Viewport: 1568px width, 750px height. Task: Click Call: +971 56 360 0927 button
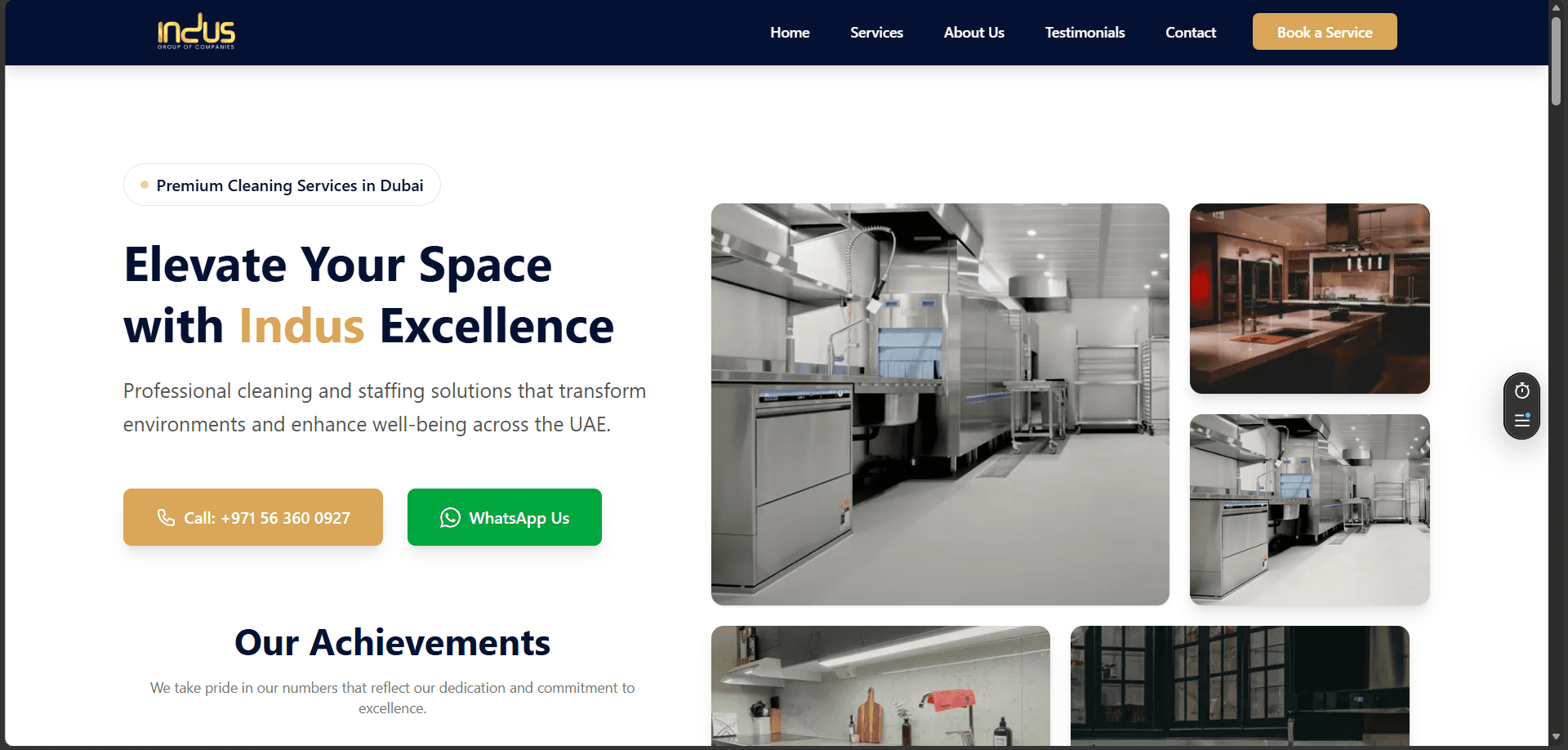pos(253,517)
